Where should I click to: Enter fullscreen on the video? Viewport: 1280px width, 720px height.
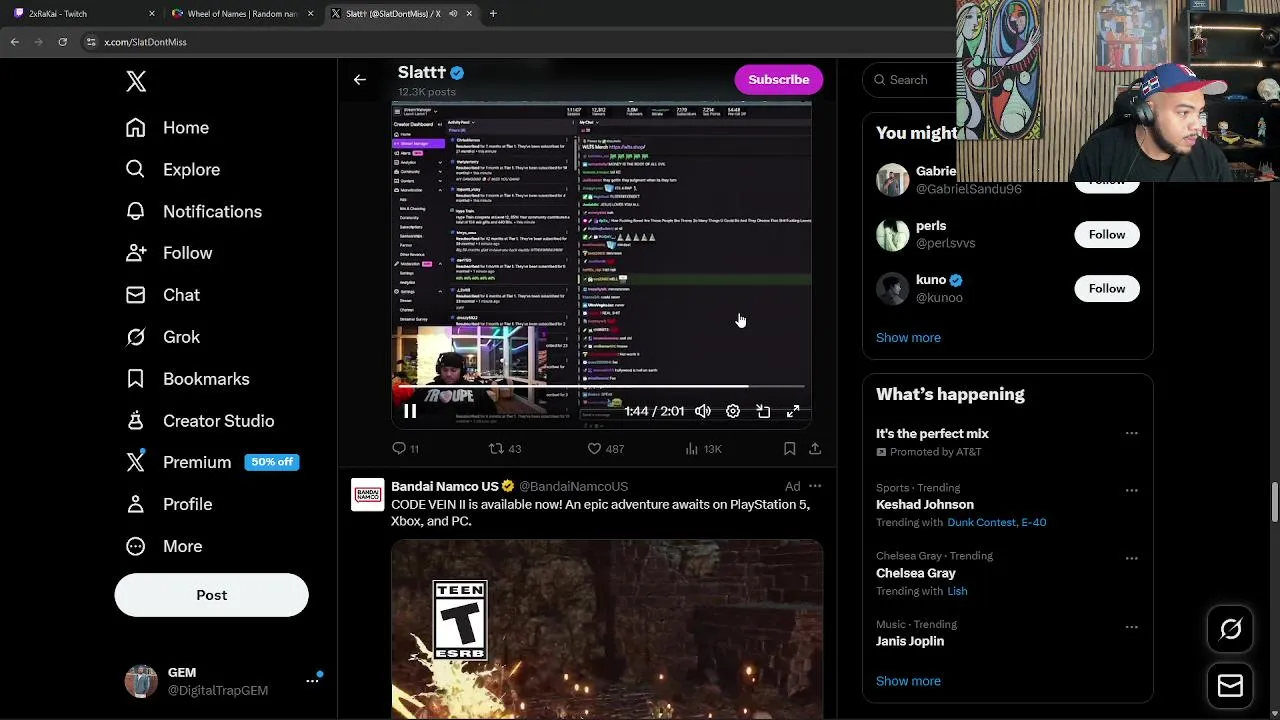pos(793,411)
